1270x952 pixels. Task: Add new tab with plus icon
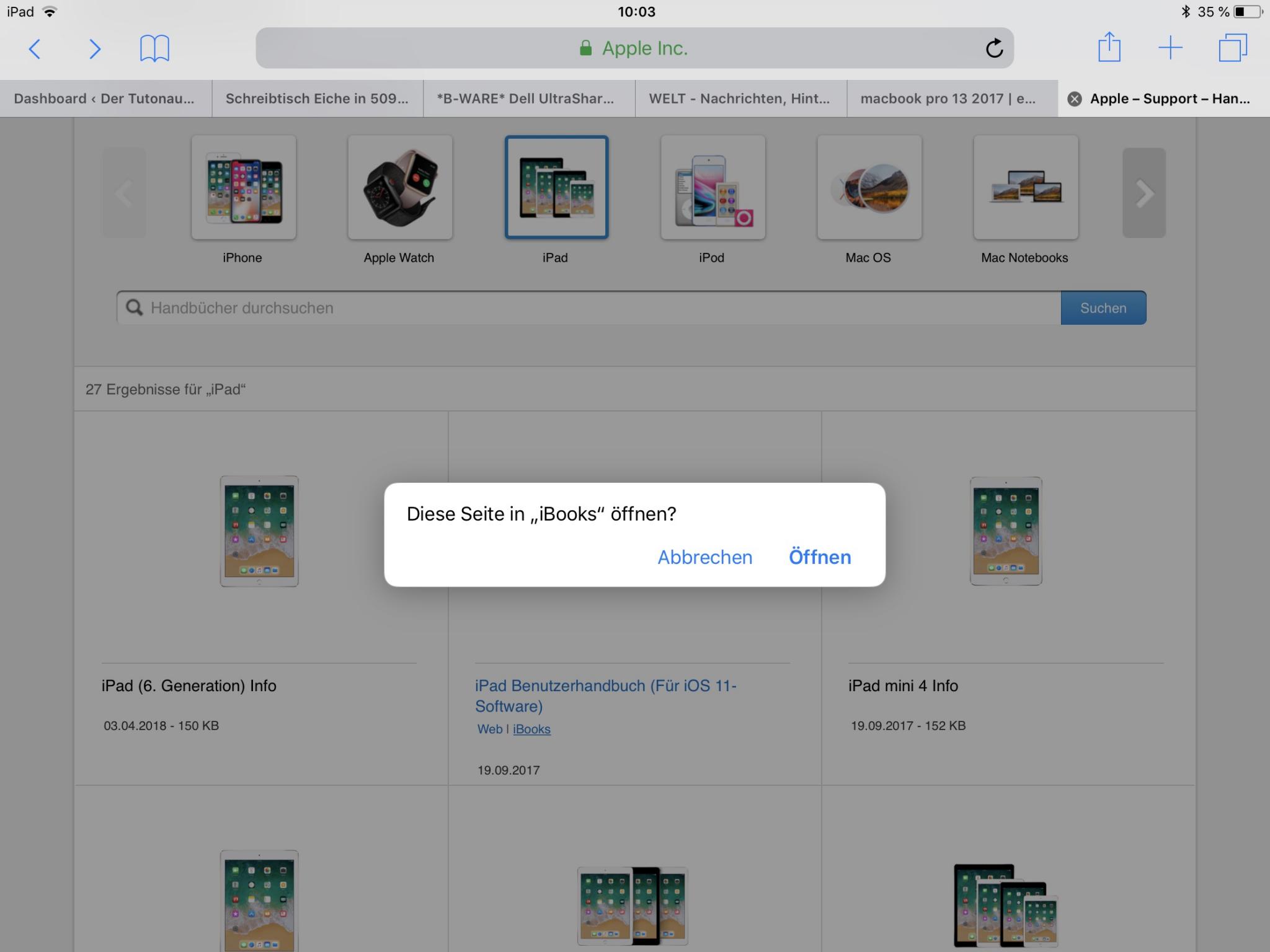click(x=1170, y=48)
